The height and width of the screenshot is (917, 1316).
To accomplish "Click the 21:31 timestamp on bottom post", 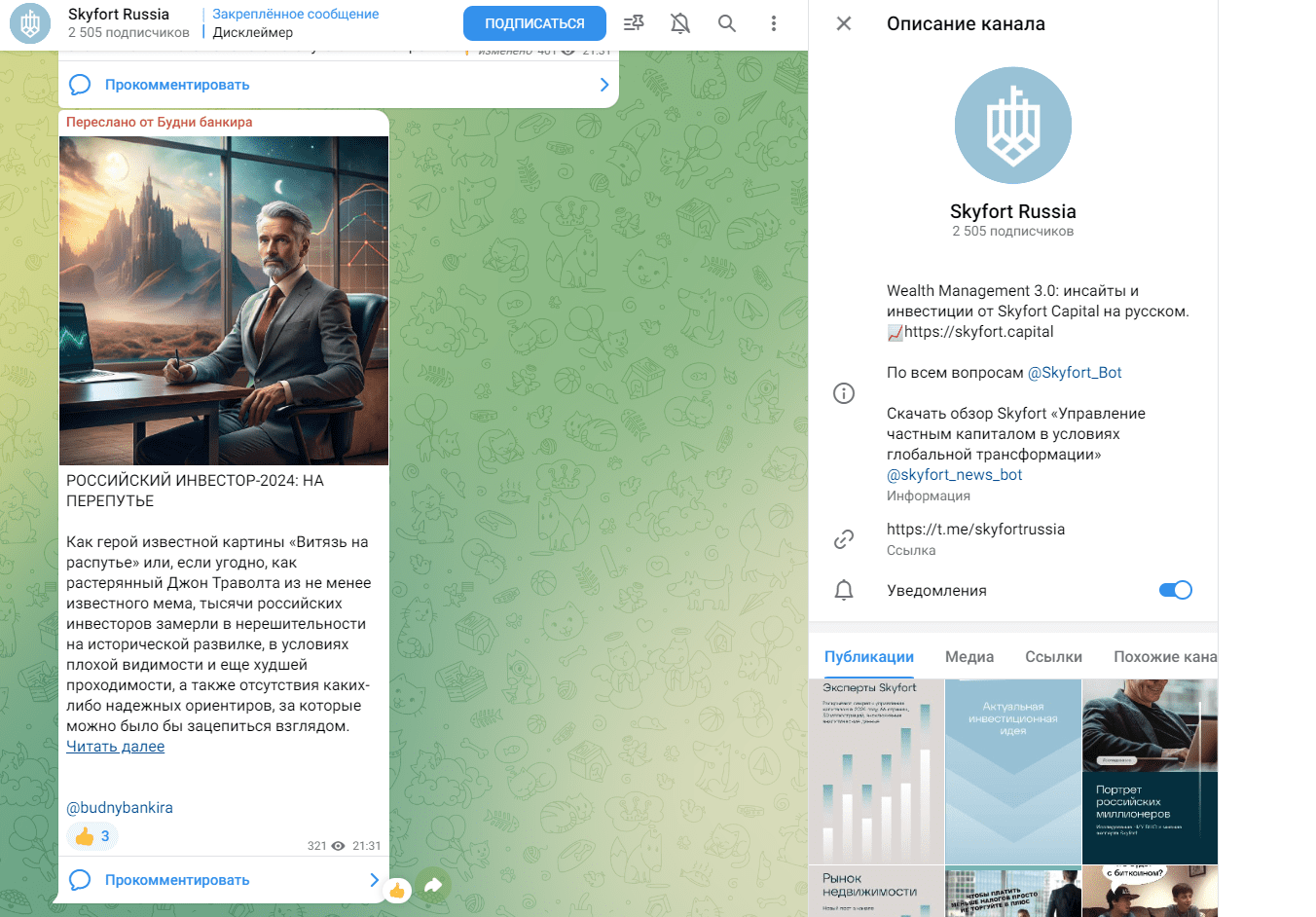I will click(367, 846).
